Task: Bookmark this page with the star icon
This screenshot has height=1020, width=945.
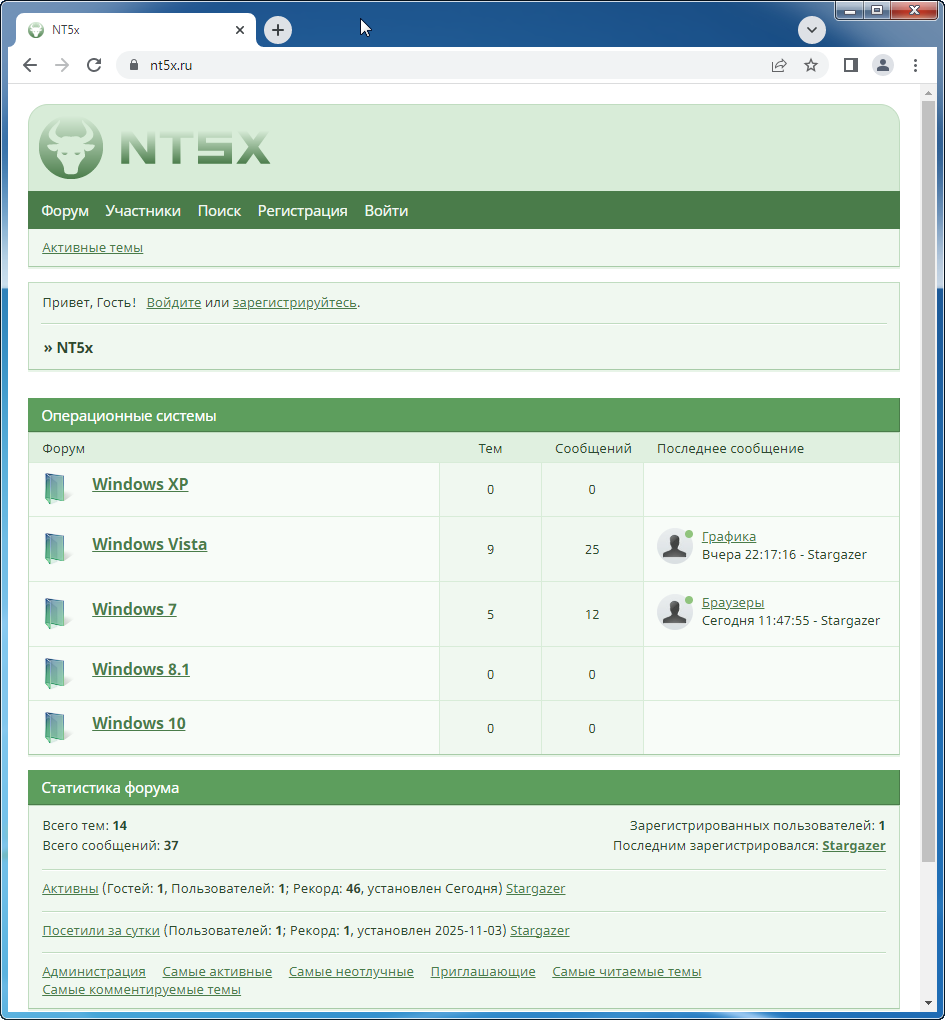Action: [x=811, y=65]
